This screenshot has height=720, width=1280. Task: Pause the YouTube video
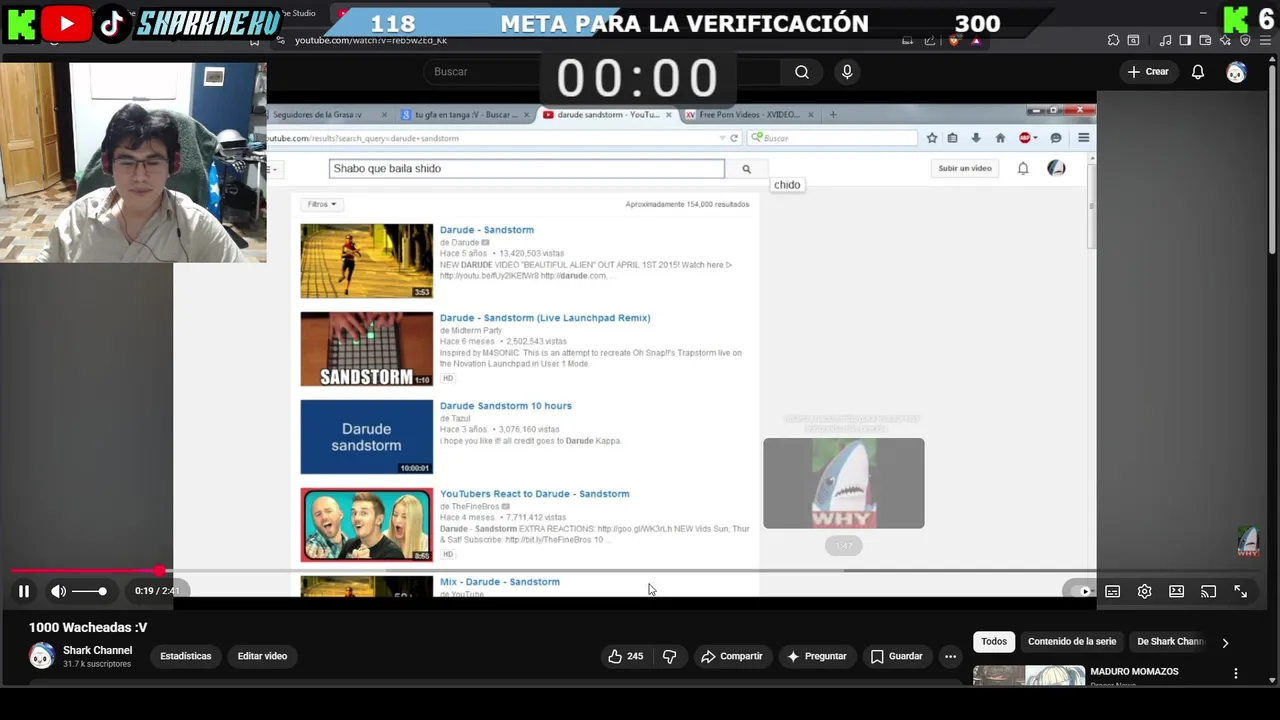click(x=24, y=591)
